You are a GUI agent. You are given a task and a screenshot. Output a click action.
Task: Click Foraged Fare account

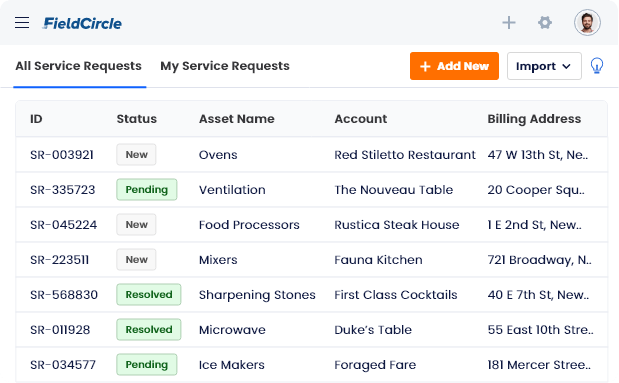click(x=375, y=365)
